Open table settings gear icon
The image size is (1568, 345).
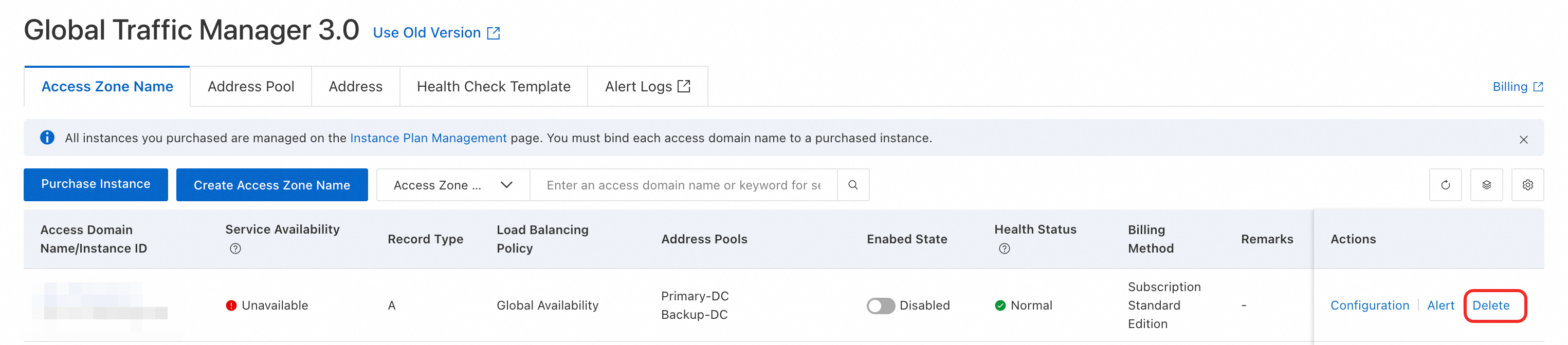[1527, 185]
